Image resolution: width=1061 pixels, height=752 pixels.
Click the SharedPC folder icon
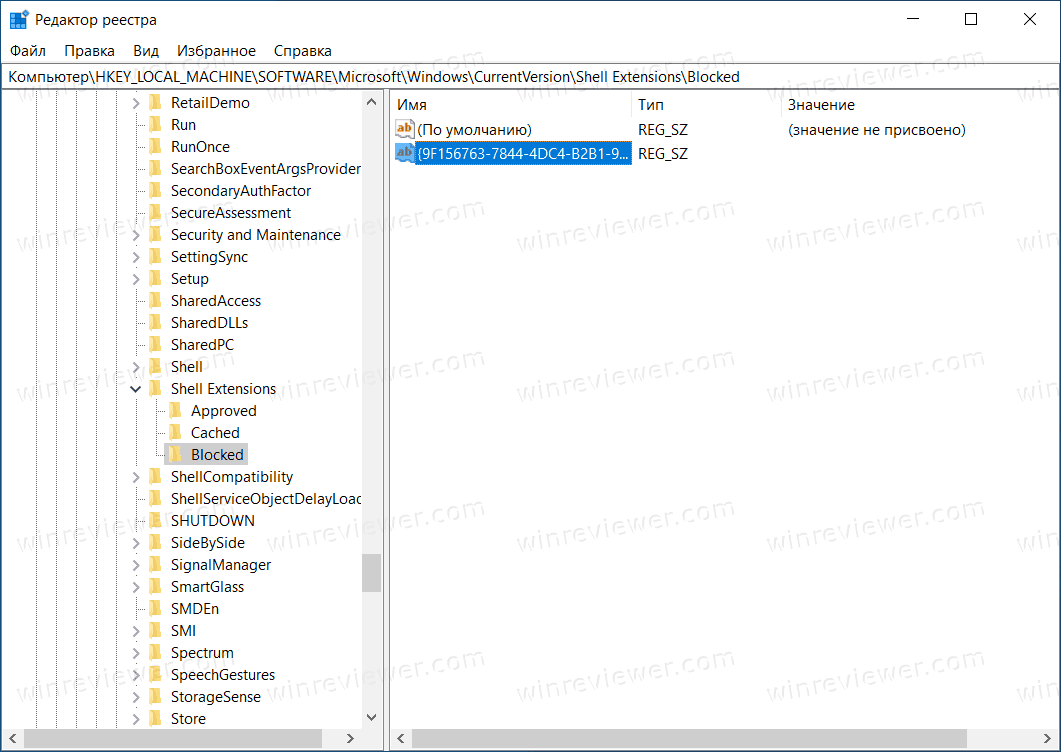(156, 345)
